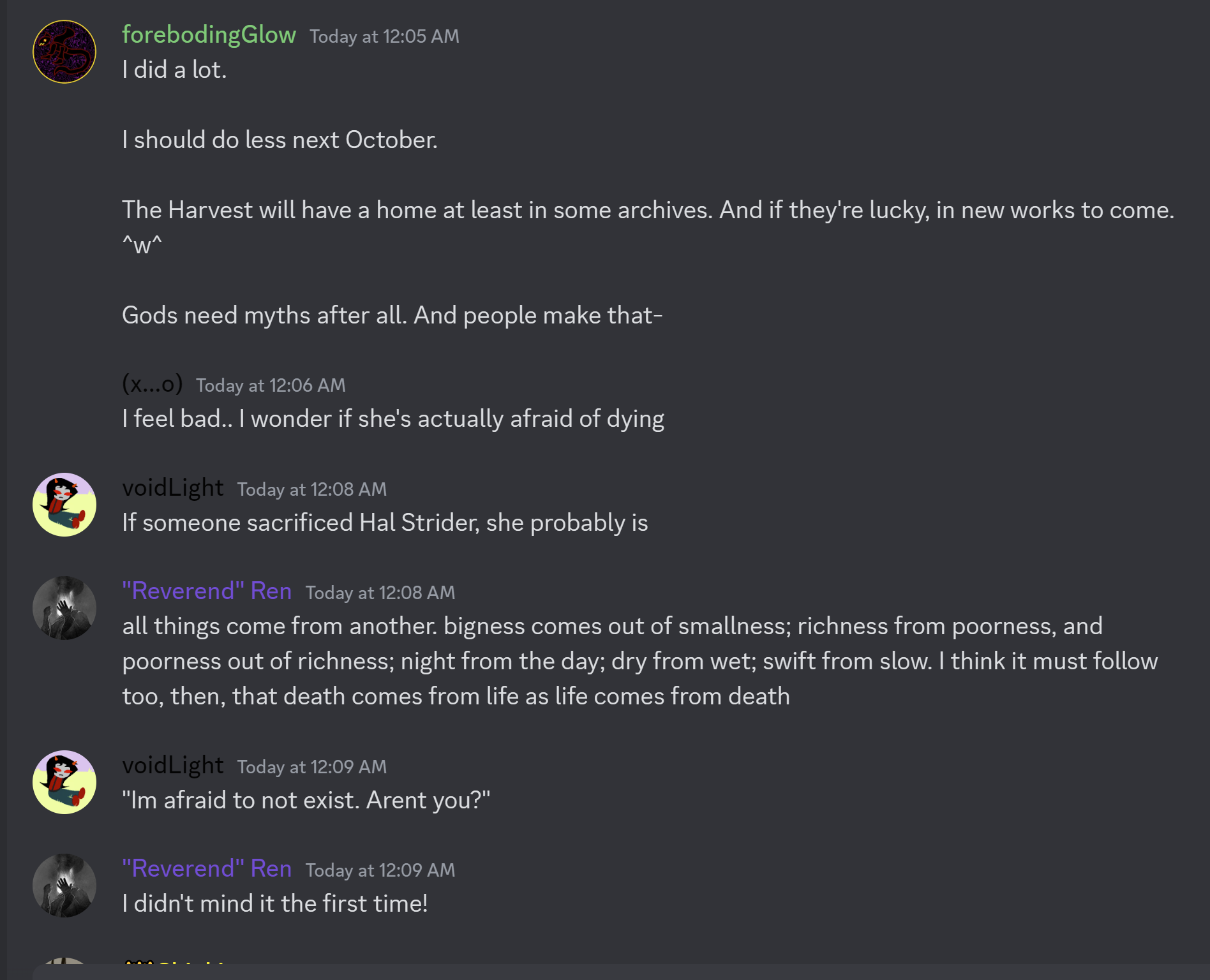Select the "I should do less next October." message
Image resolution: width=1210 pixels, height=980 pixels.
280,140
